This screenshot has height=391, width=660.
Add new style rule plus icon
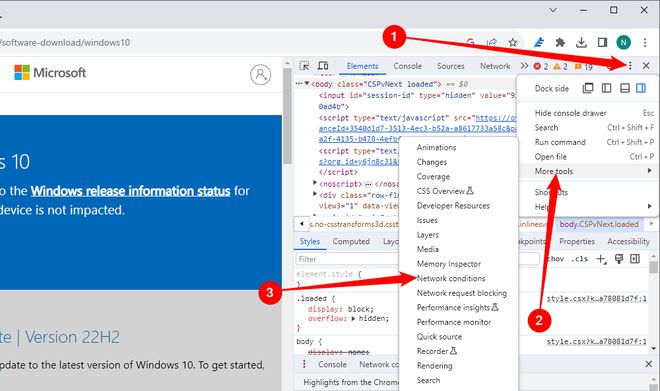click(601, 259)
